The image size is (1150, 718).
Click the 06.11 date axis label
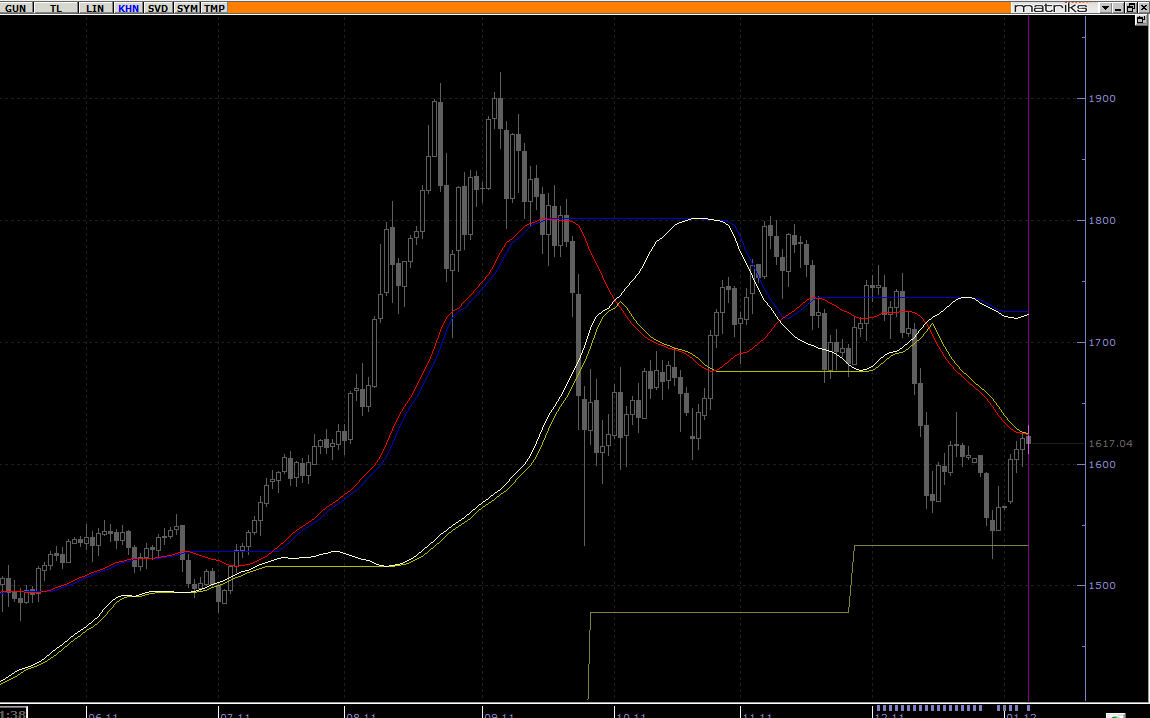[x=103, y=714]
